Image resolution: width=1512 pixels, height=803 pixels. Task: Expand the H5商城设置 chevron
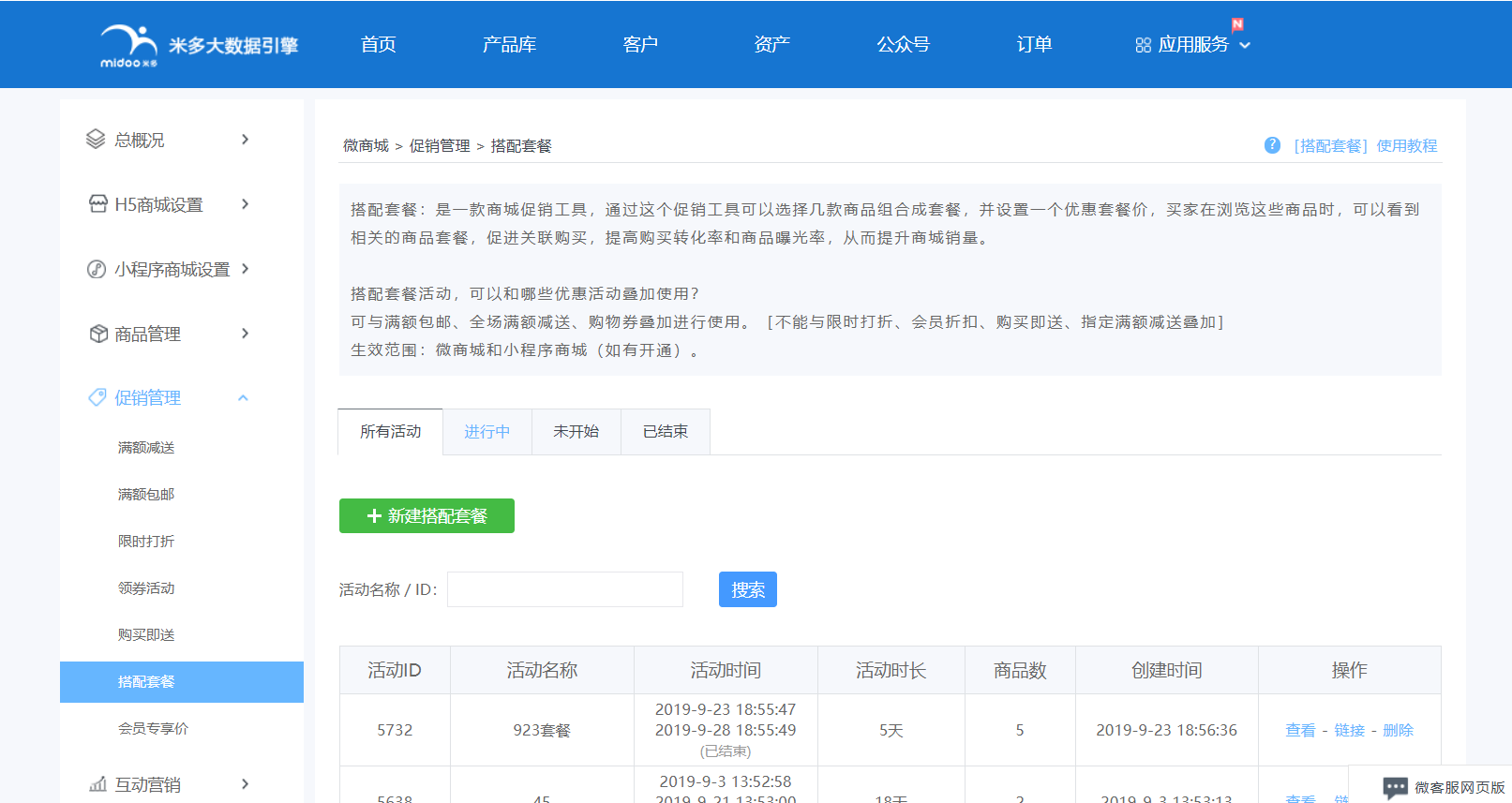[x=245, y=204]
